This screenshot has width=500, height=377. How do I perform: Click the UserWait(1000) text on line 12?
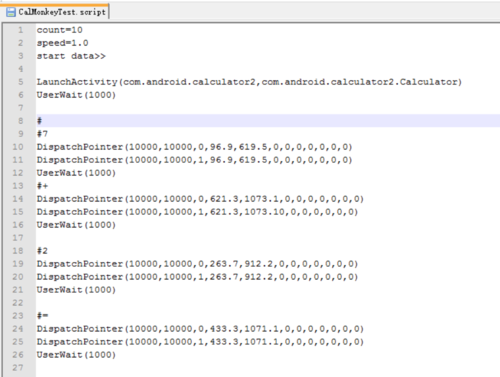coord(76,173)
